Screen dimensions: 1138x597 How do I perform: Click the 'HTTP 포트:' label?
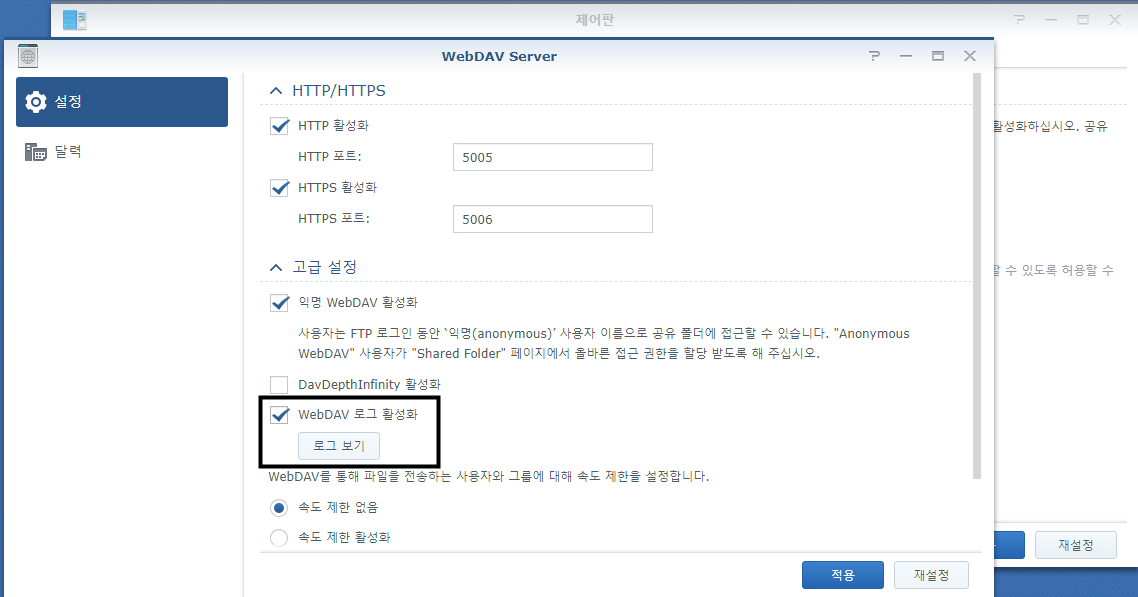tap(329, 157)
